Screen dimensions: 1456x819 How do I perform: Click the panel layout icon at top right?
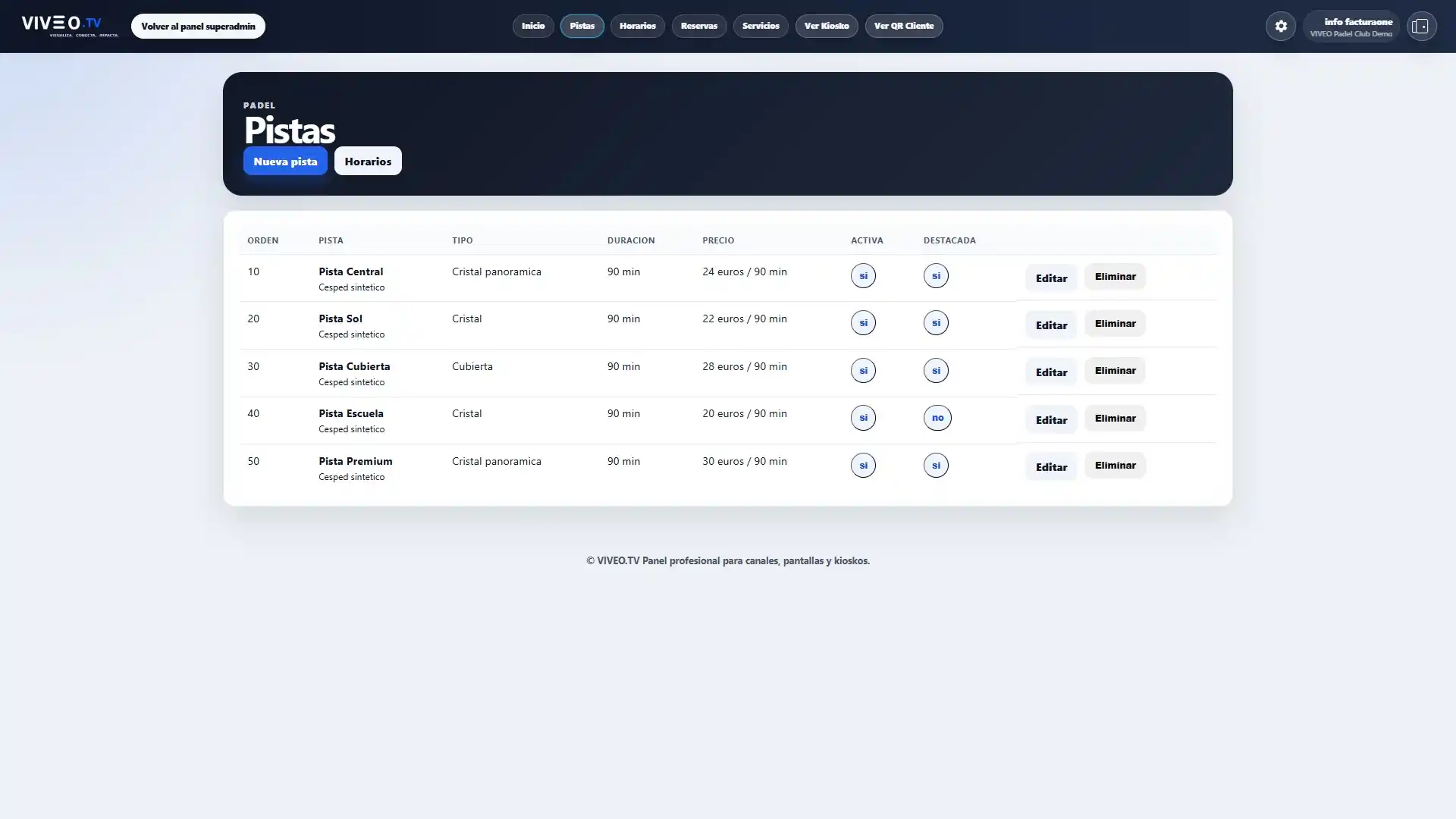[x=1421, y=26]
